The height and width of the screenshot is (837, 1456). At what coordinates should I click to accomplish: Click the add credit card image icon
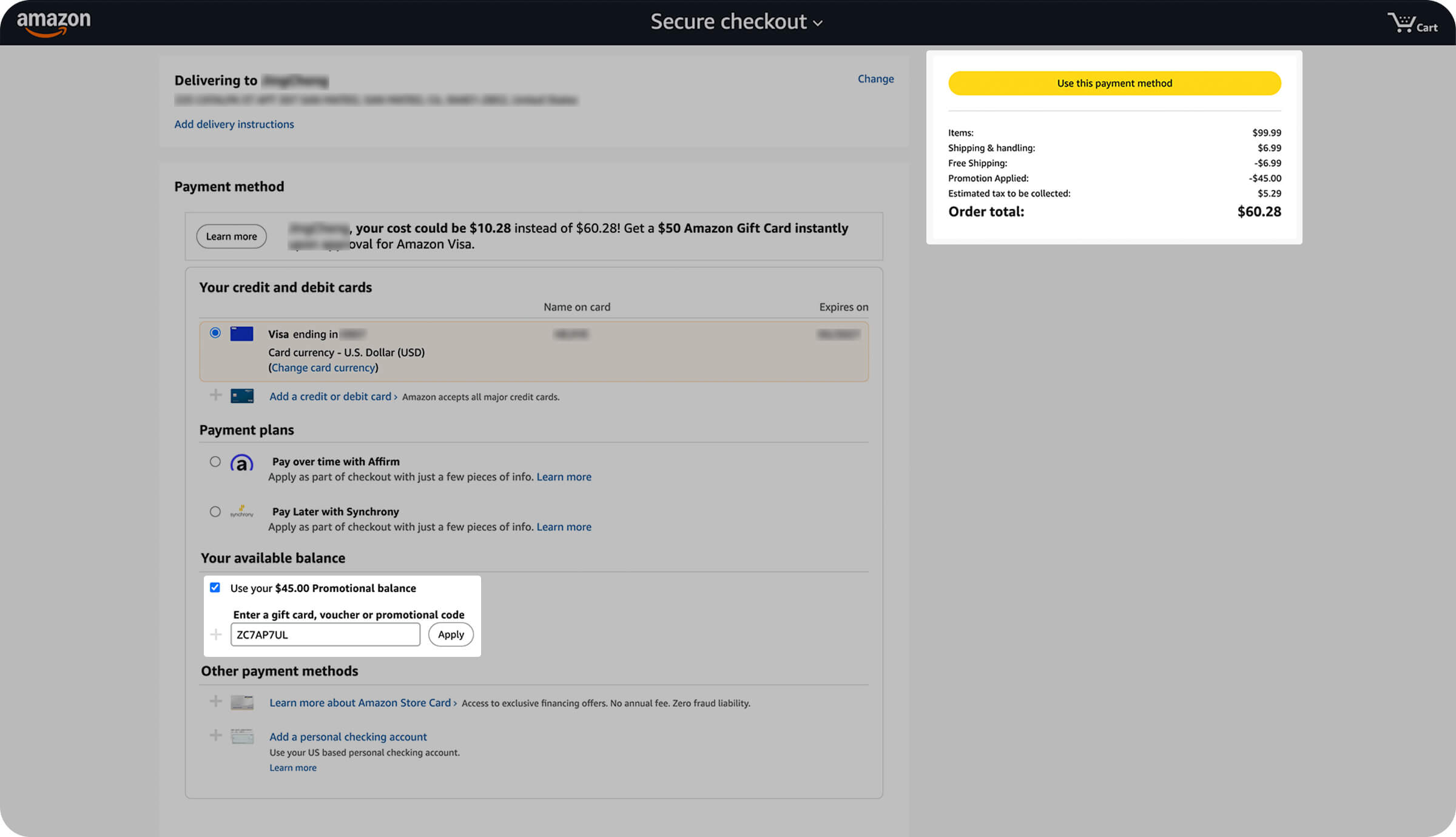(x=242, y=396)
